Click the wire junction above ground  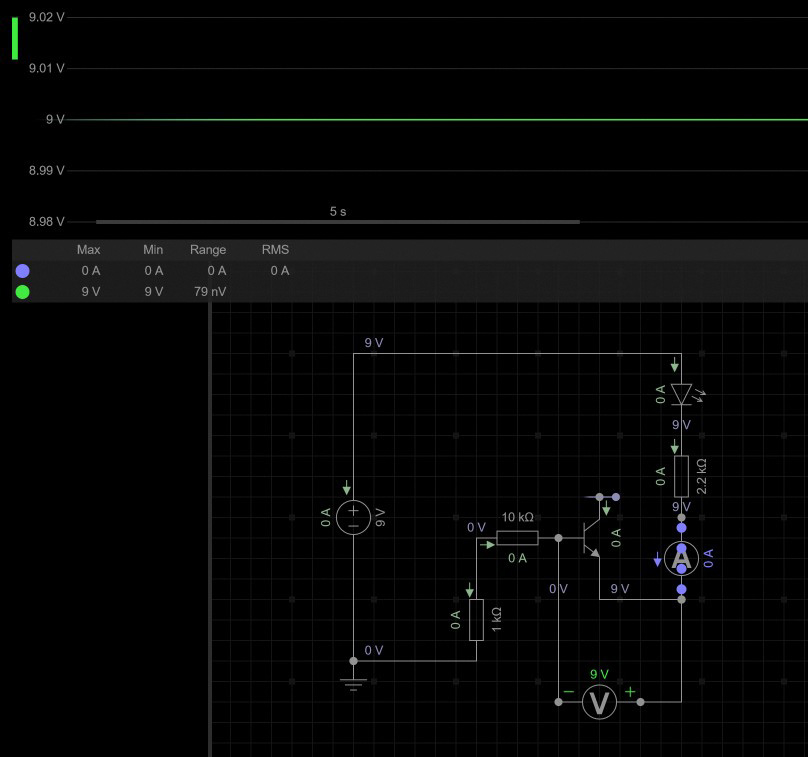(353, 661)
